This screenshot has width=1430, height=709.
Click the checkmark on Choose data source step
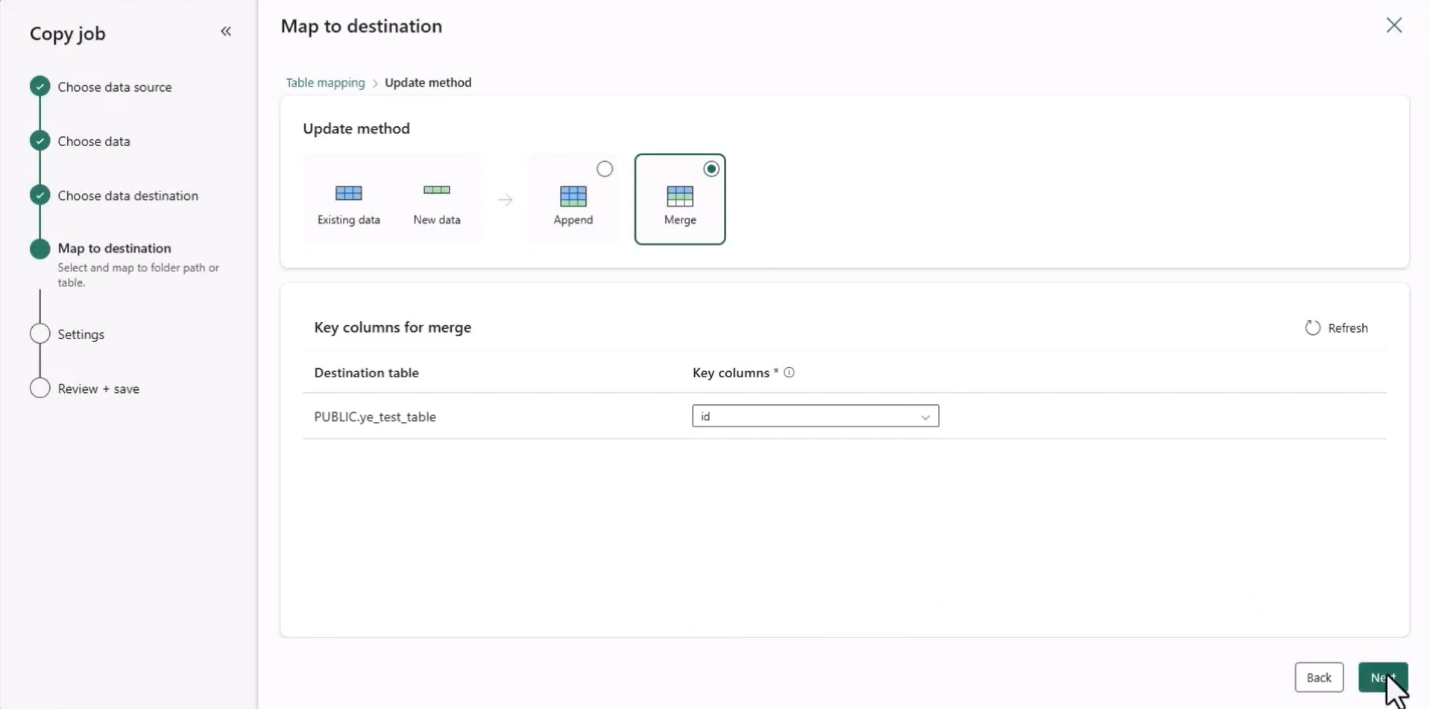click(x=40, y=86)
